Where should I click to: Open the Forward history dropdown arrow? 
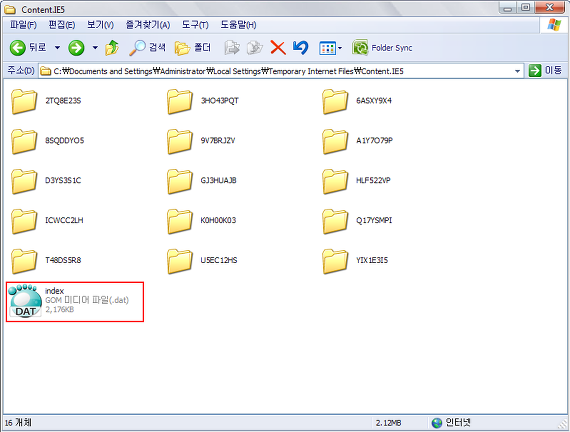point(95,48)
